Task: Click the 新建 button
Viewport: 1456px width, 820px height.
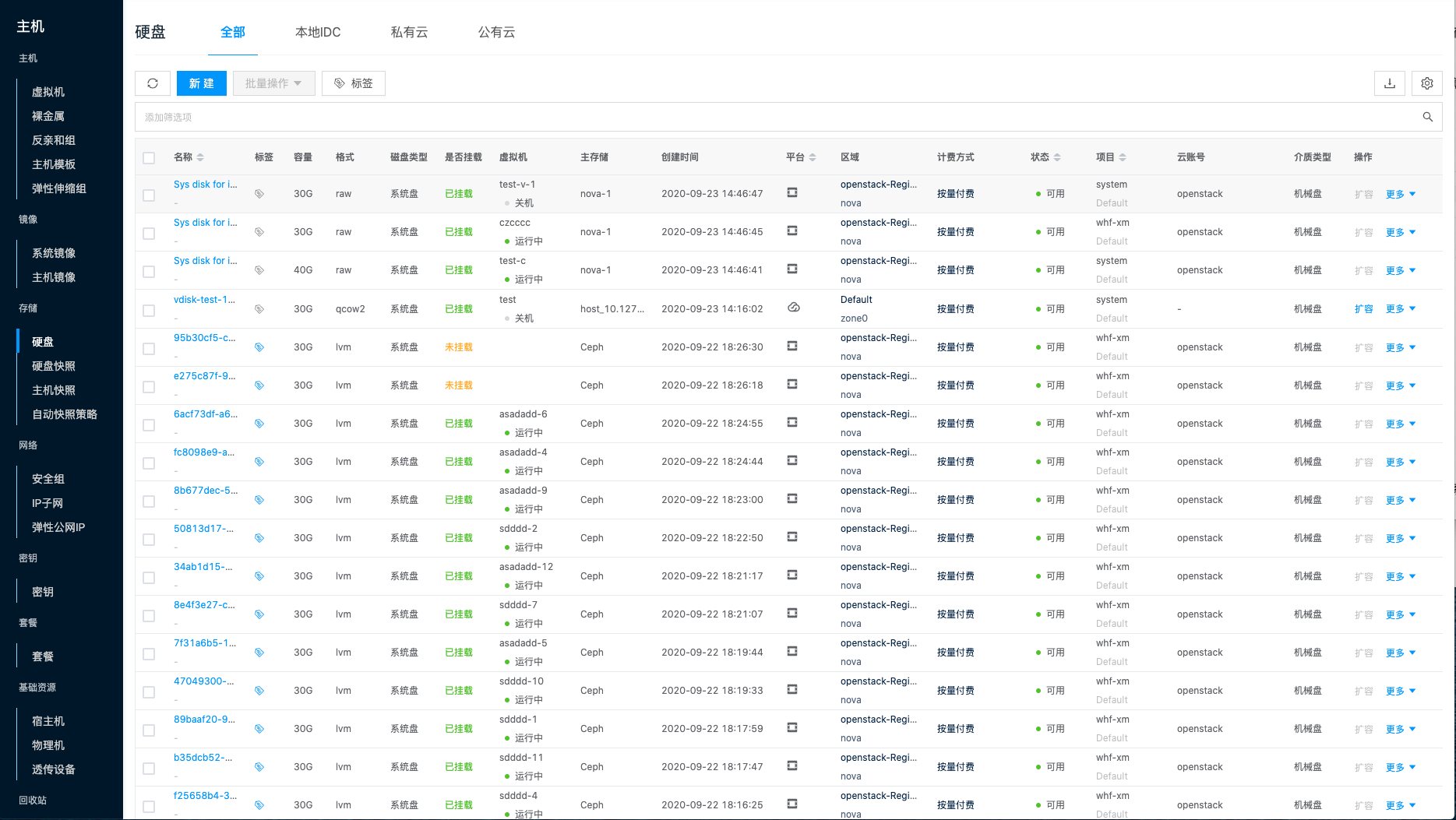Action: tap(201, 83)
